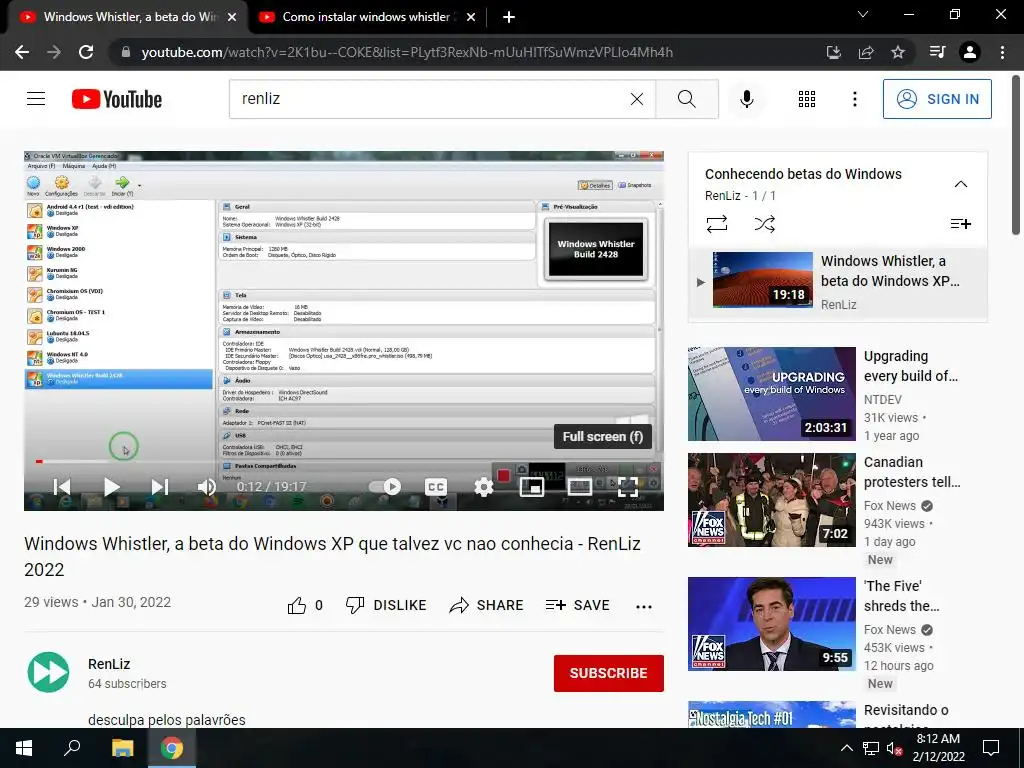Open the player settings gear
Image resolution: width=1024 pixels, height=768 pixels.
pos(483,487)
